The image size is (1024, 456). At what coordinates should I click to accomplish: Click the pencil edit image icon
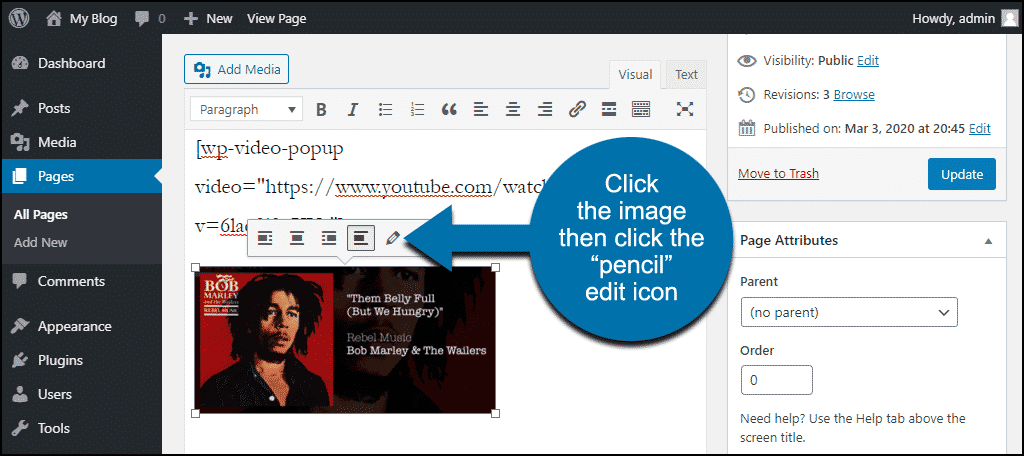(x=392, y=239)
